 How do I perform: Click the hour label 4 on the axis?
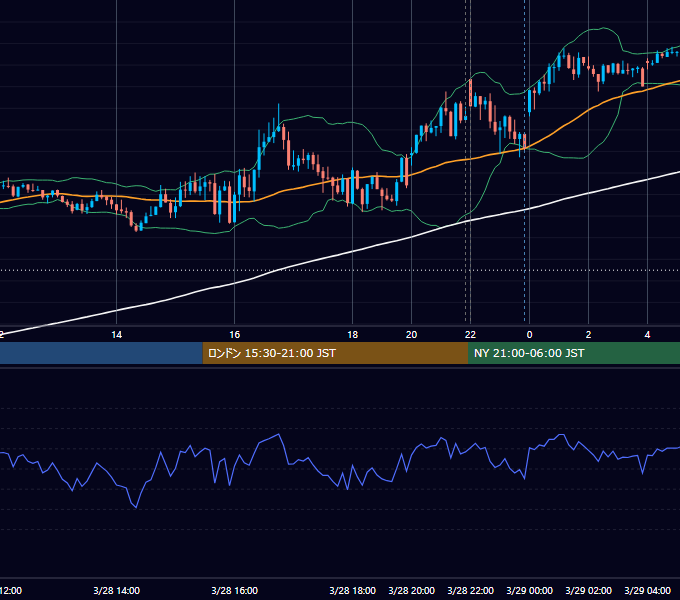(647, 335)
